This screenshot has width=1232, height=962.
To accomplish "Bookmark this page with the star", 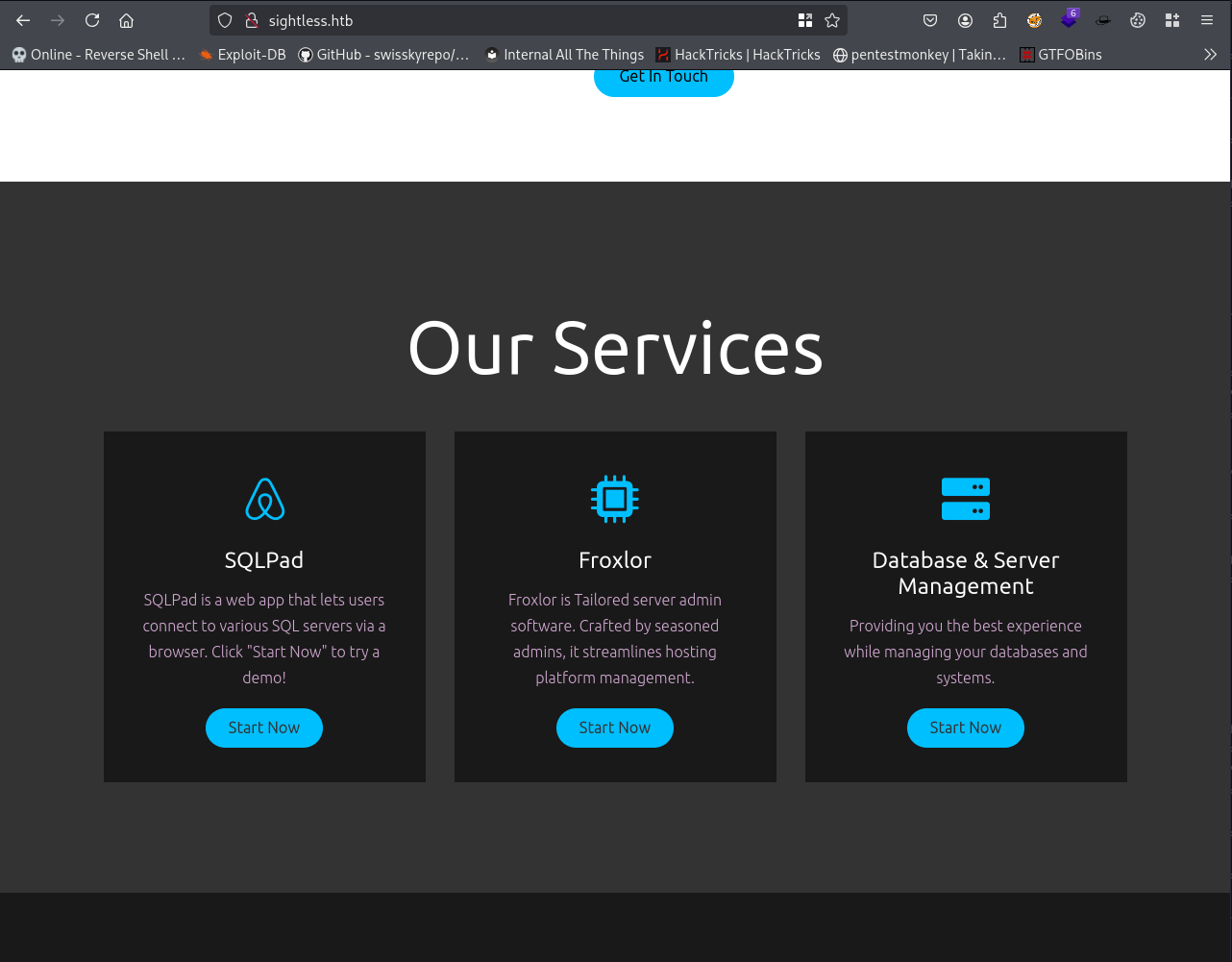I will [x=832, y=20].
